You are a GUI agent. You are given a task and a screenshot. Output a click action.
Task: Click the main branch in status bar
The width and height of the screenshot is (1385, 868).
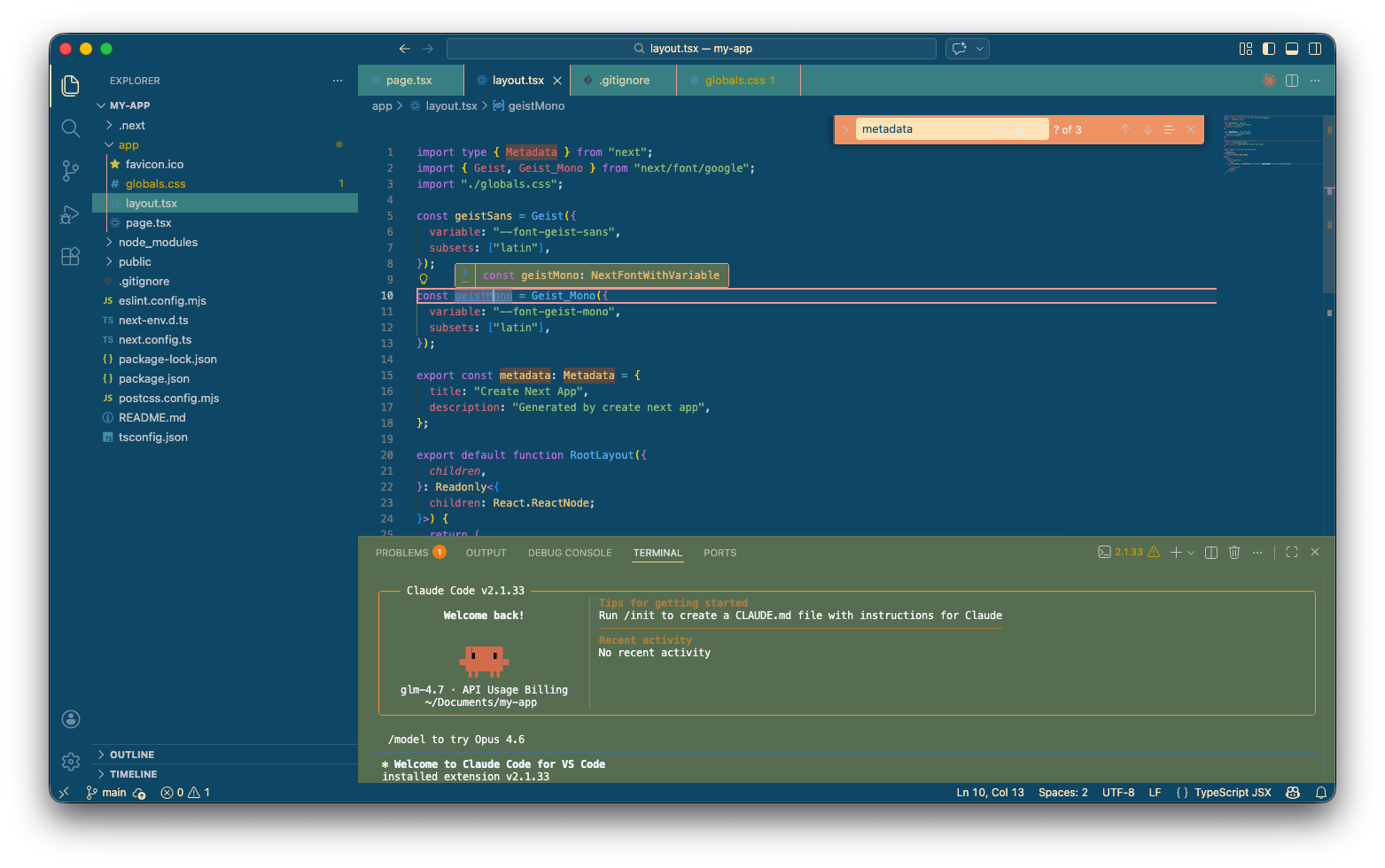point(106,793)
